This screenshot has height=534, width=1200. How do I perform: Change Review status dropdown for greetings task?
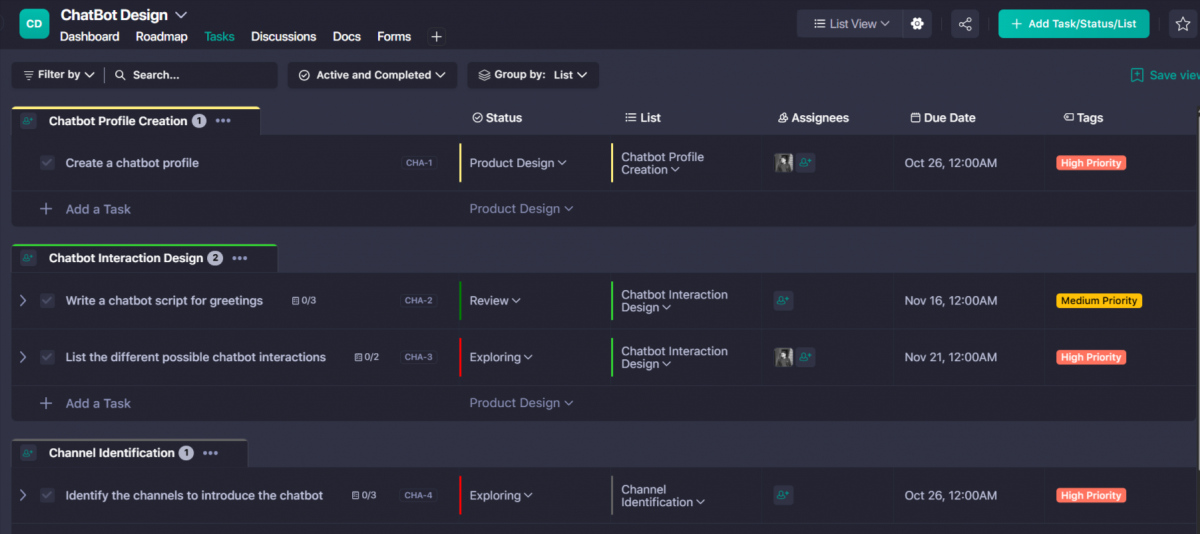click(x=495, y=301)
